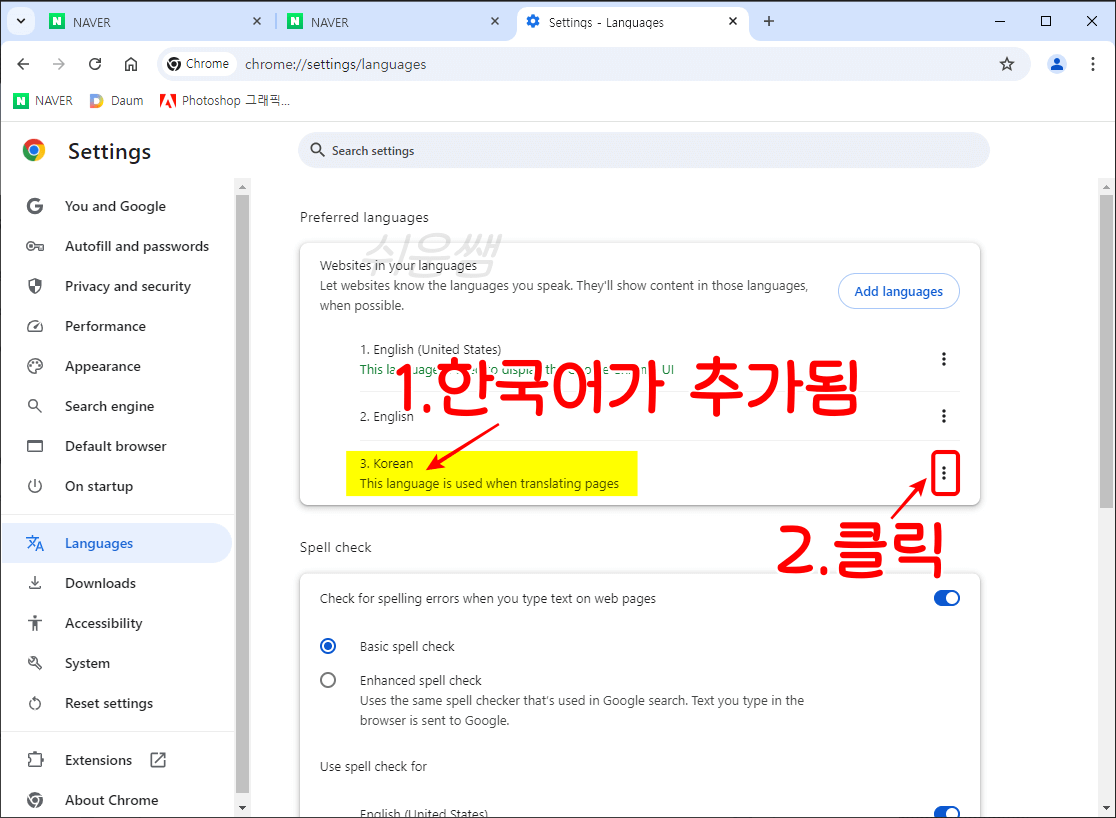The height and width of the screenshot is (818, 1116).
Task: Toggle spell check for English (United States)
Action: pos(946,812)
